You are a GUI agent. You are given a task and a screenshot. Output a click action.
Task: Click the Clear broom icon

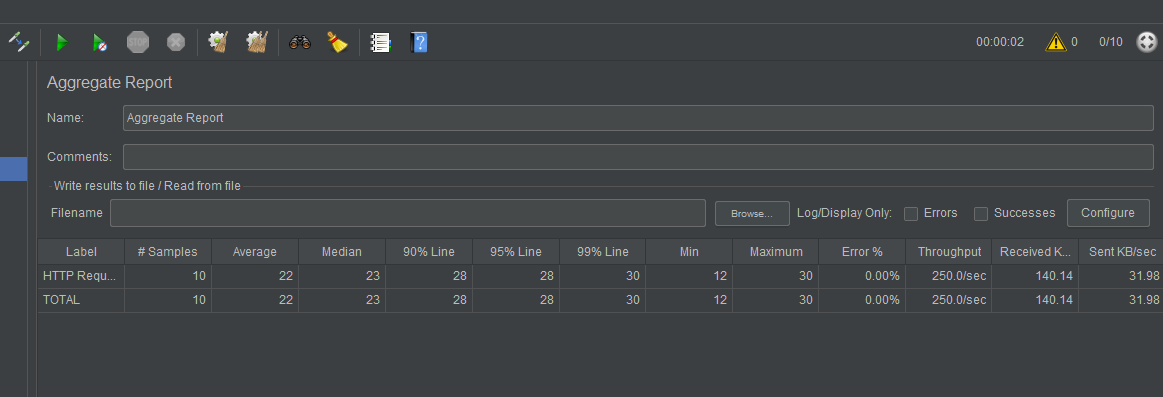(x=218, y=42)
